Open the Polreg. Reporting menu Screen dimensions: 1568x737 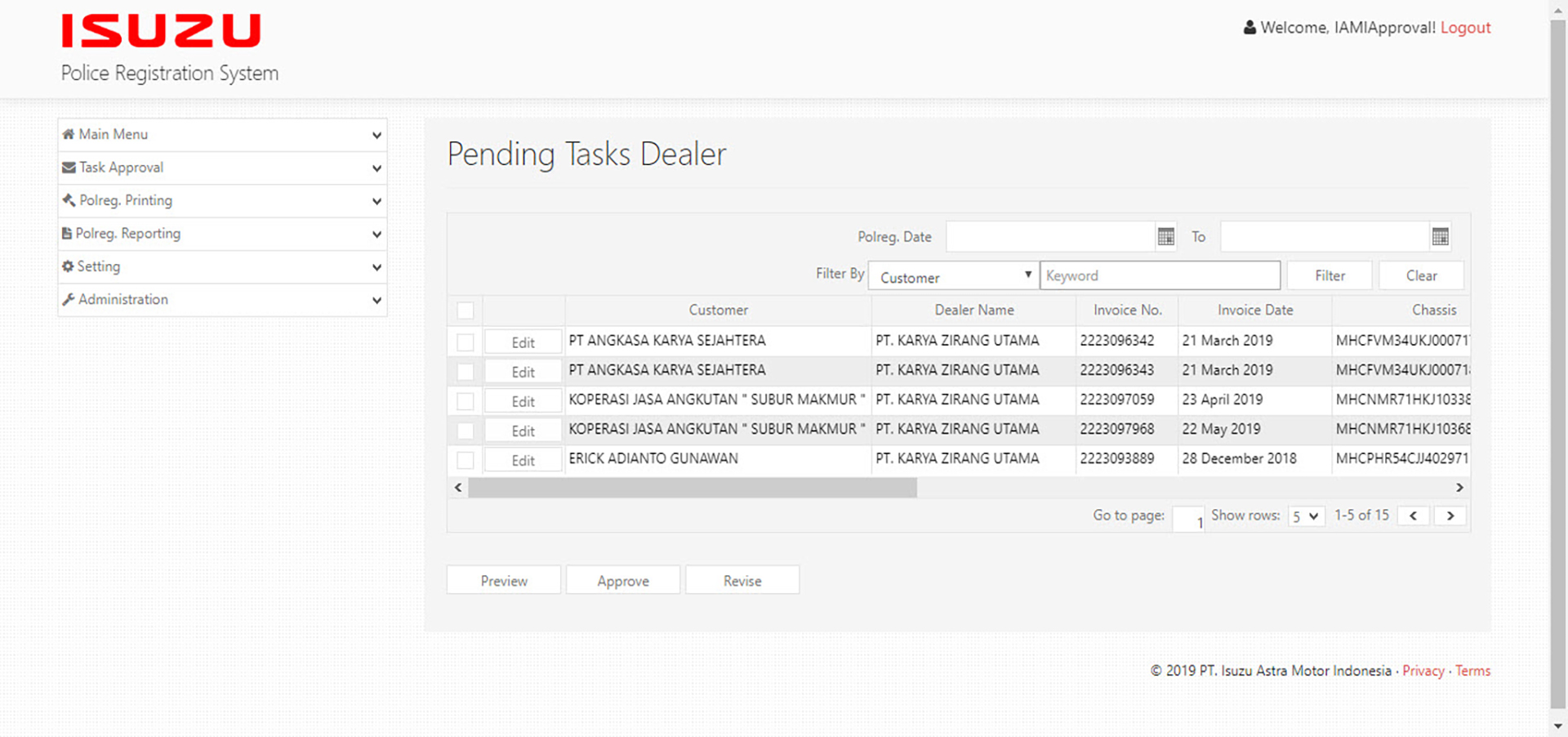click(222, 234)
